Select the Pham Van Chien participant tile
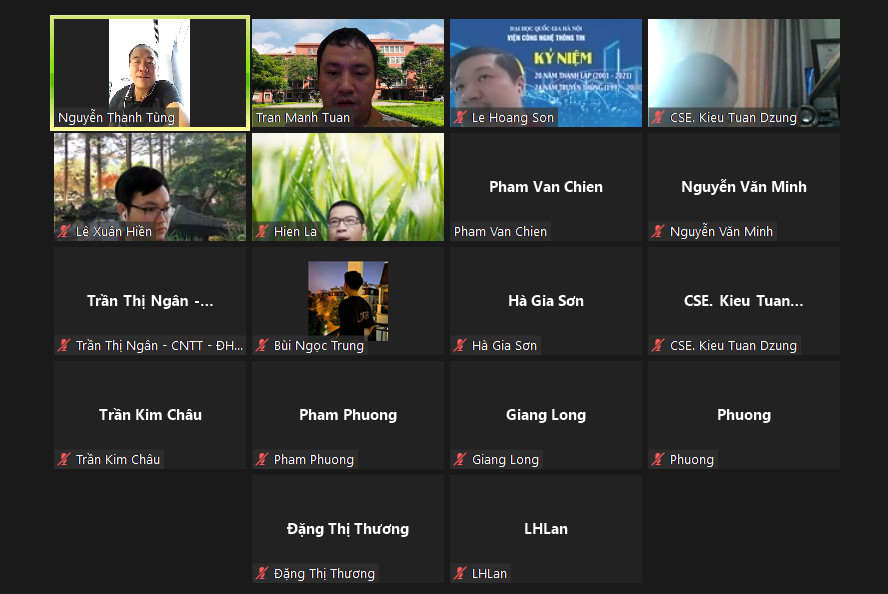The image size is (888, 594). 546,187
